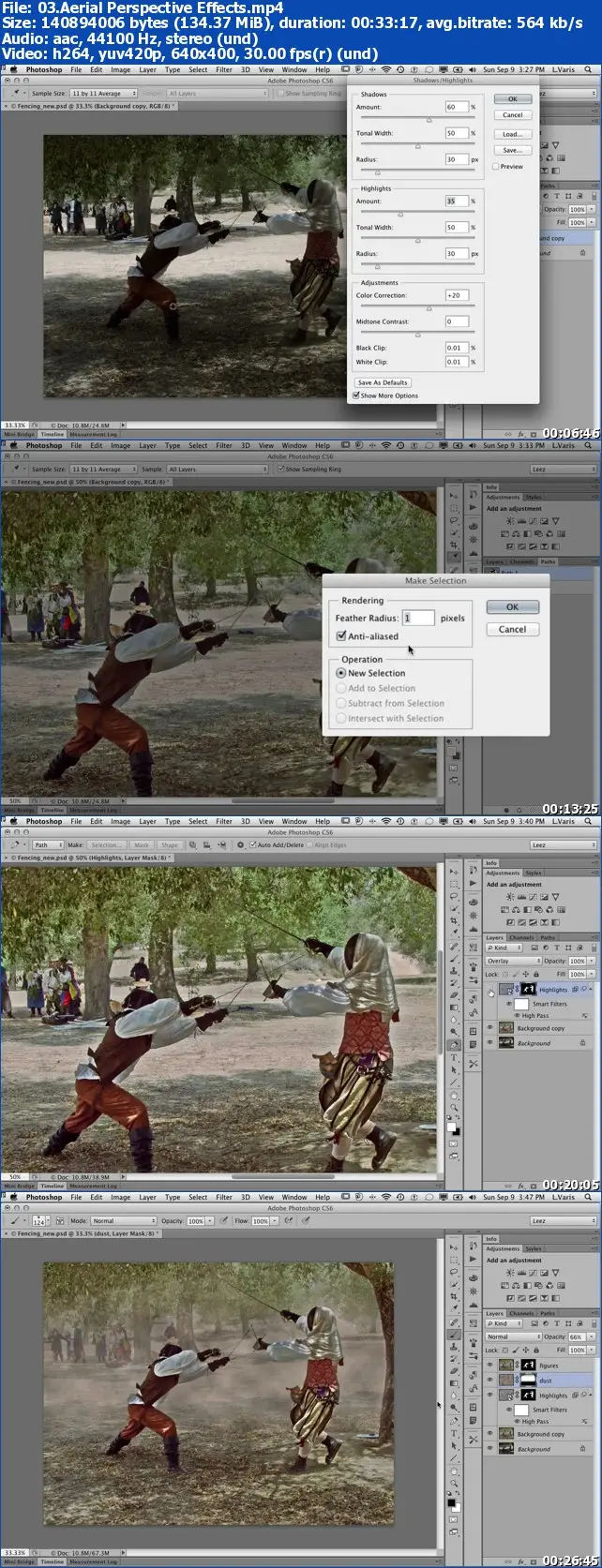Select the Brush tool in the 00:26:45 frame

[453, 1335]
